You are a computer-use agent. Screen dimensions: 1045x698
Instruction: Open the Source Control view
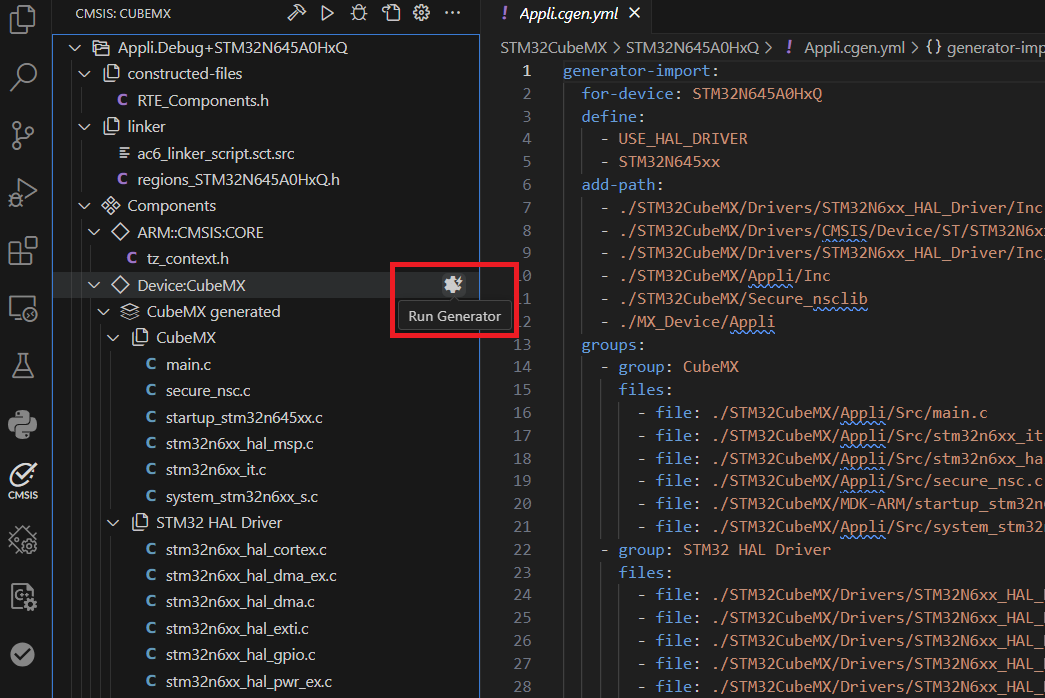(22, 135)
